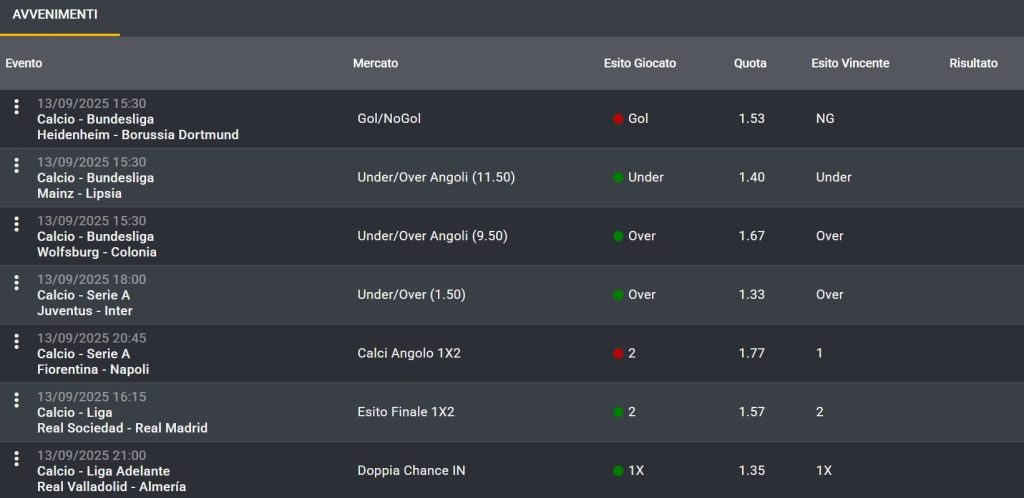The width and height of the screenshot is (1024, 498).
Task: Click green status dot beside 1X outcome
Action: pos(618,471)
